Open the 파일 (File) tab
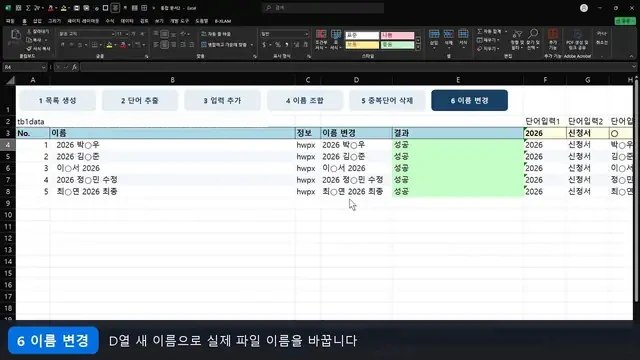640x360 pixels. 10,21
